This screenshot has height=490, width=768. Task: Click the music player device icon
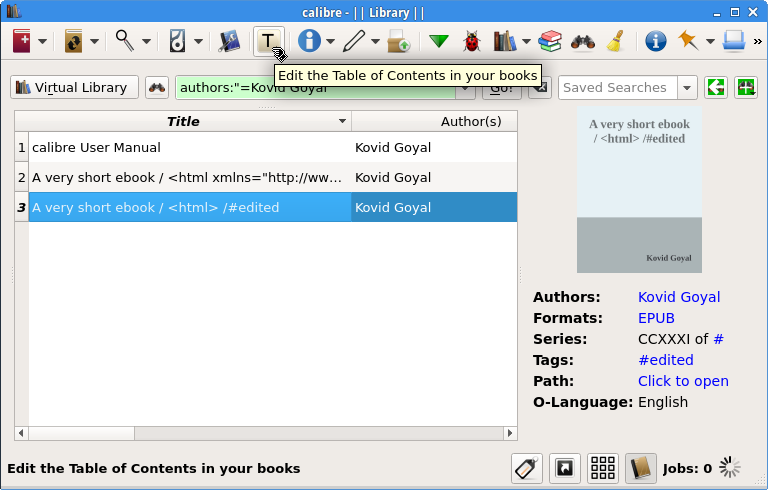click(x=177, y=41)
